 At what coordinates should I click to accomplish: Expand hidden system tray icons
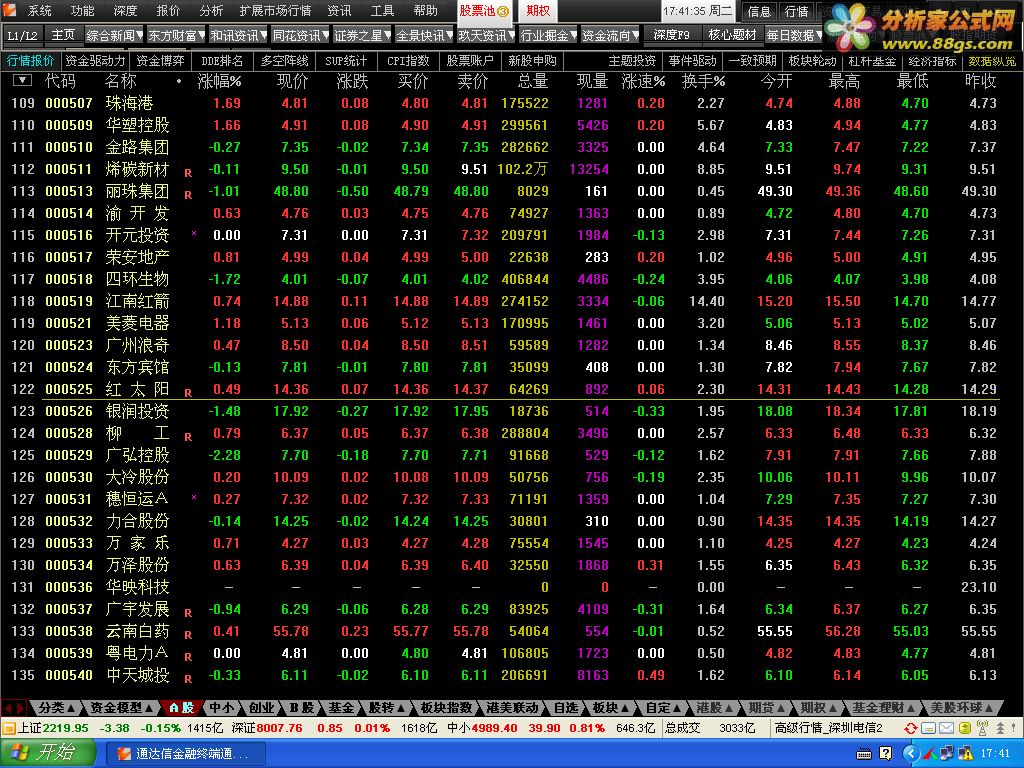910,753
